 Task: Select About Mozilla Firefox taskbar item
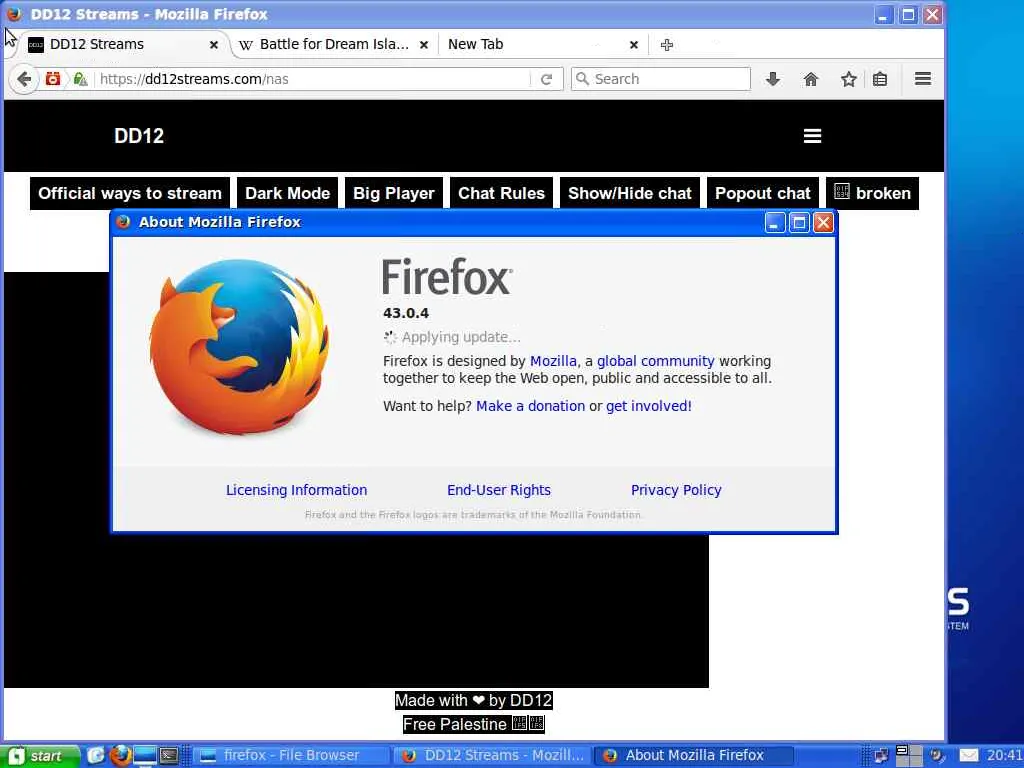click(x=694, y=756)
